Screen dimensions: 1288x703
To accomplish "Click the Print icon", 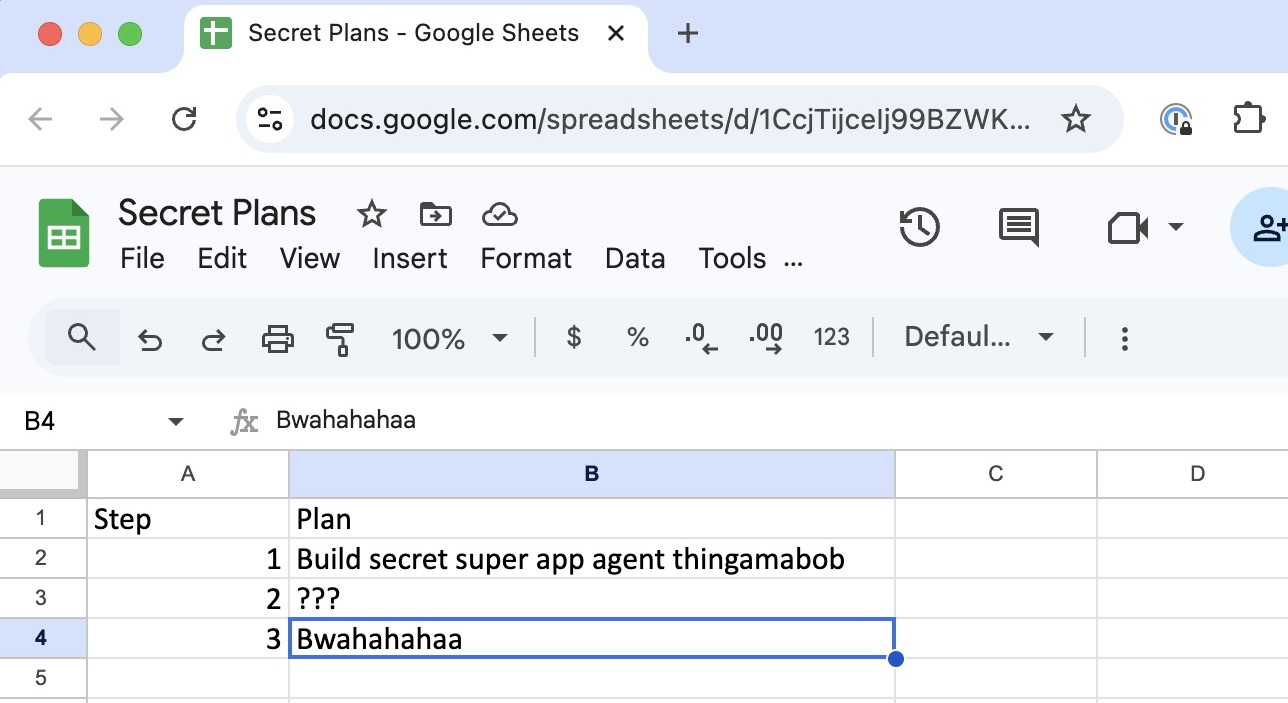I will [x=277, y=339].
